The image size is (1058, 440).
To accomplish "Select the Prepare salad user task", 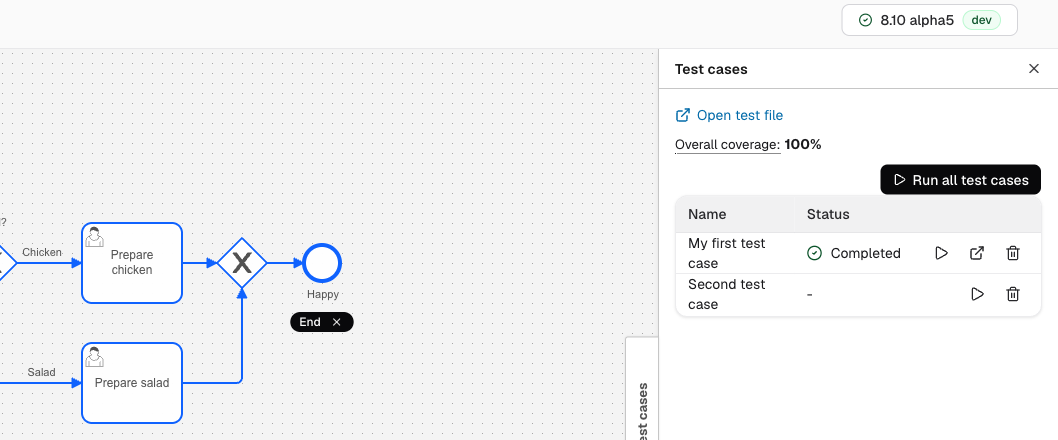I will pyautogui.click(x=132, y=383).
